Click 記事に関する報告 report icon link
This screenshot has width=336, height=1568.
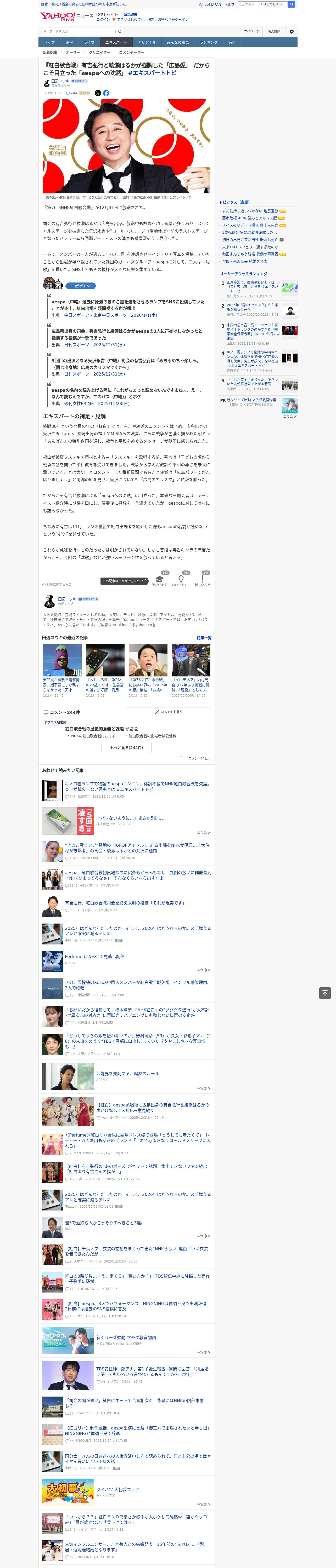coord(57,584)
